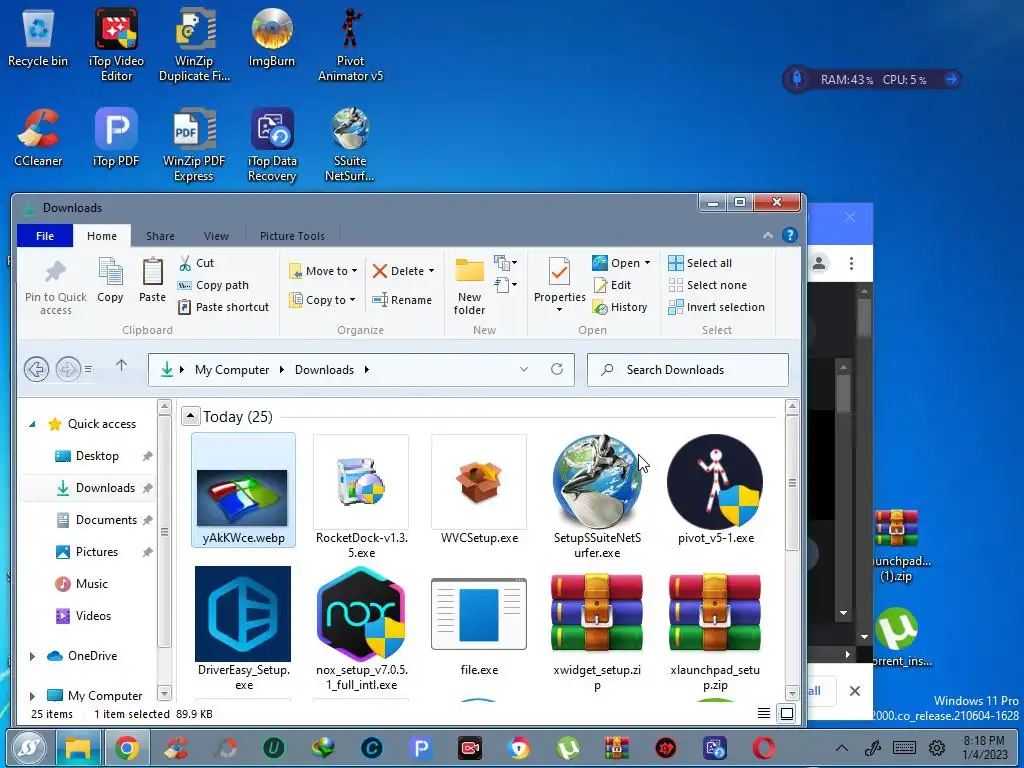Switch to the Picture Tools tab
This screenshot has width=1024, height=768.
(292, 236)
